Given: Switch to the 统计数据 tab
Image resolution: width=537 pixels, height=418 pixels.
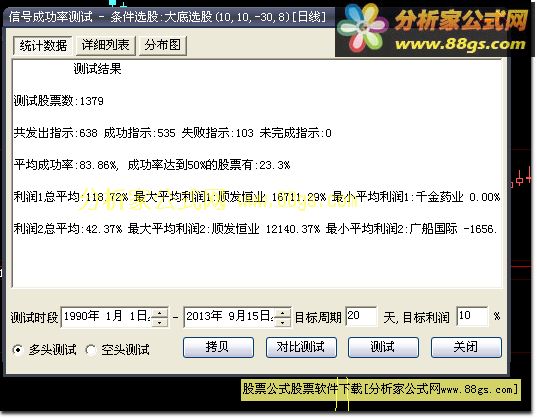Looking at the screenshot, I should (x=43, y=45).
